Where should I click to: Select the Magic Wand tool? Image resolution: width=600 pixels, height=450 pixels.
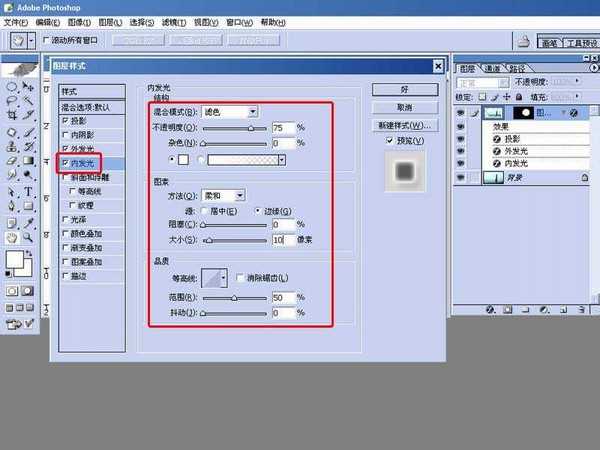[x=28, y=101]
